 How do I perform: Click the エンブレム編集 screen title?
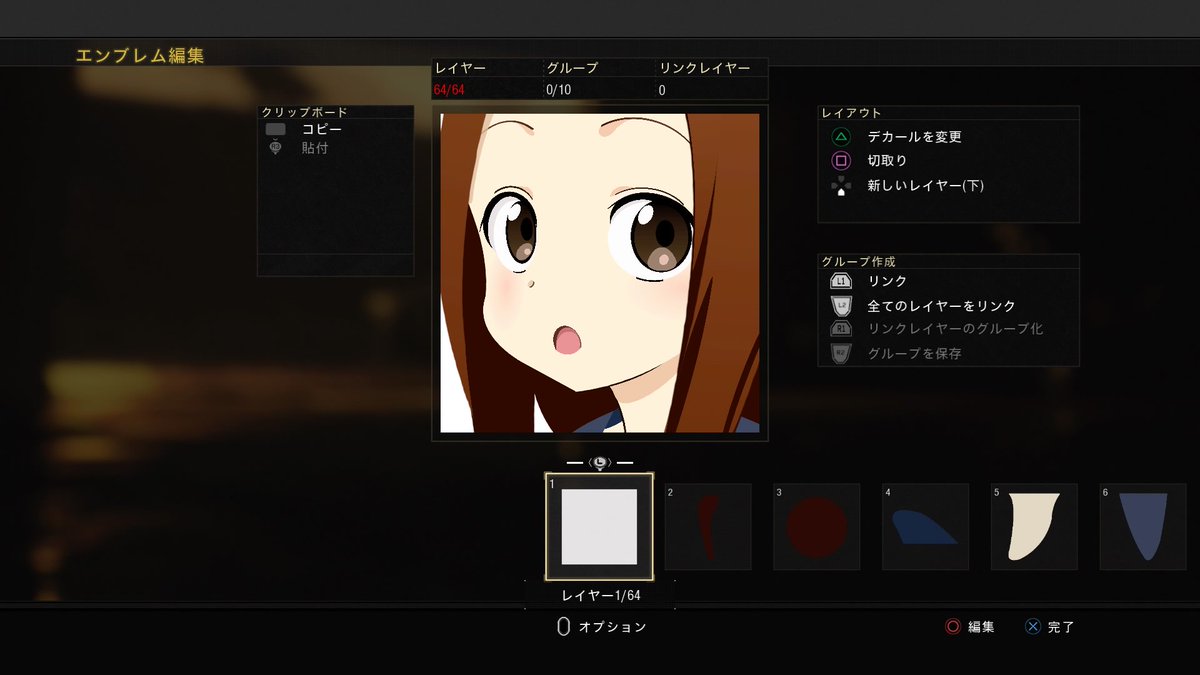(140, 56)
